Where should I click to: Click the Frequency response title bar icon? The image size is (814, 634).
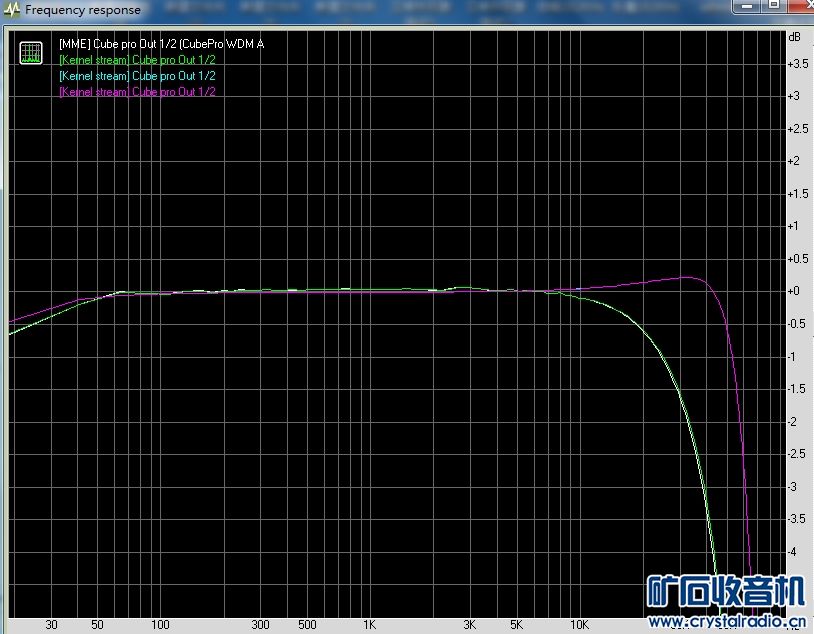(12, 9)
